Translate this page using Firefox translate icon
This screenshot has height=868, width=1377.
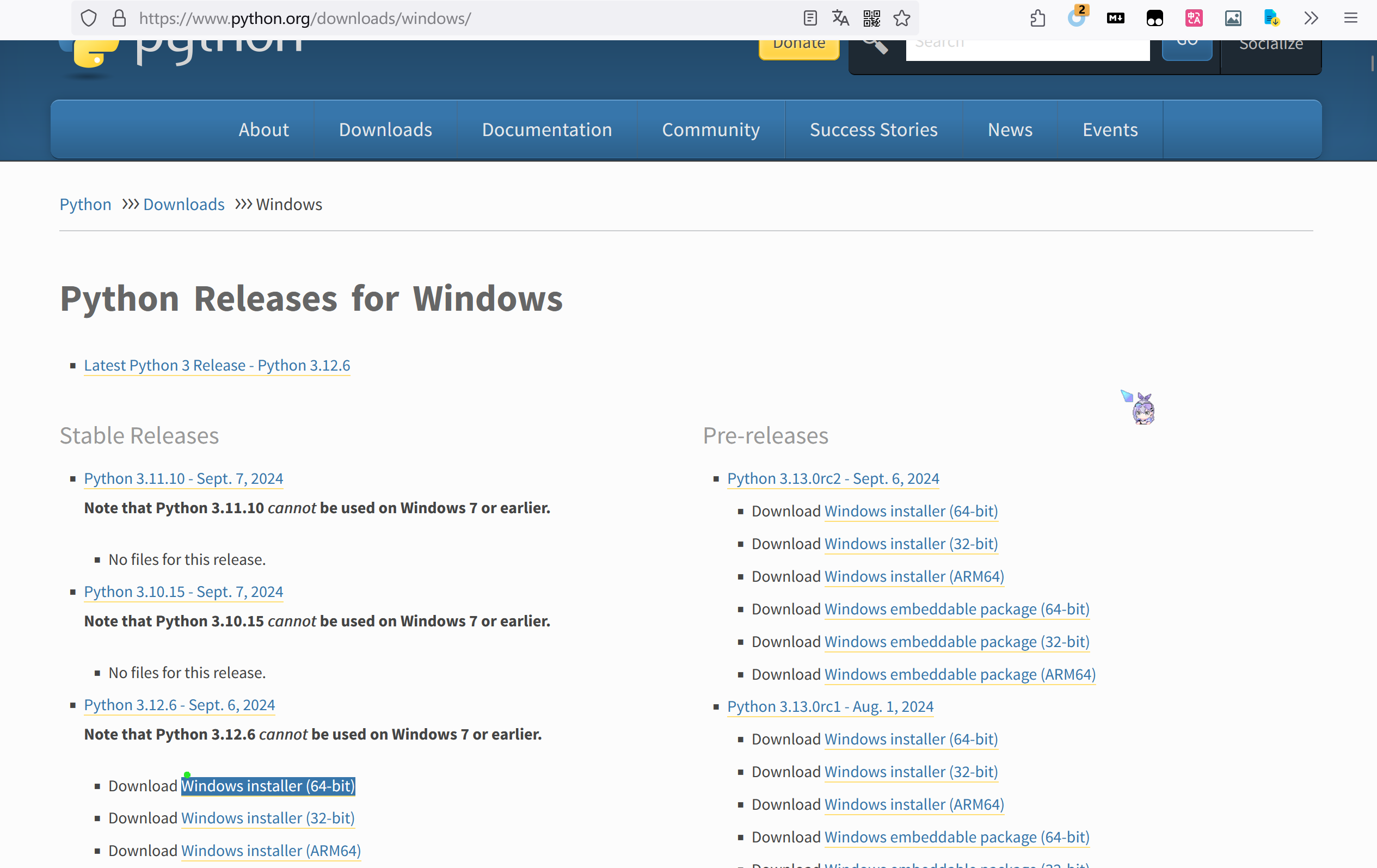(x=840, y=18)
